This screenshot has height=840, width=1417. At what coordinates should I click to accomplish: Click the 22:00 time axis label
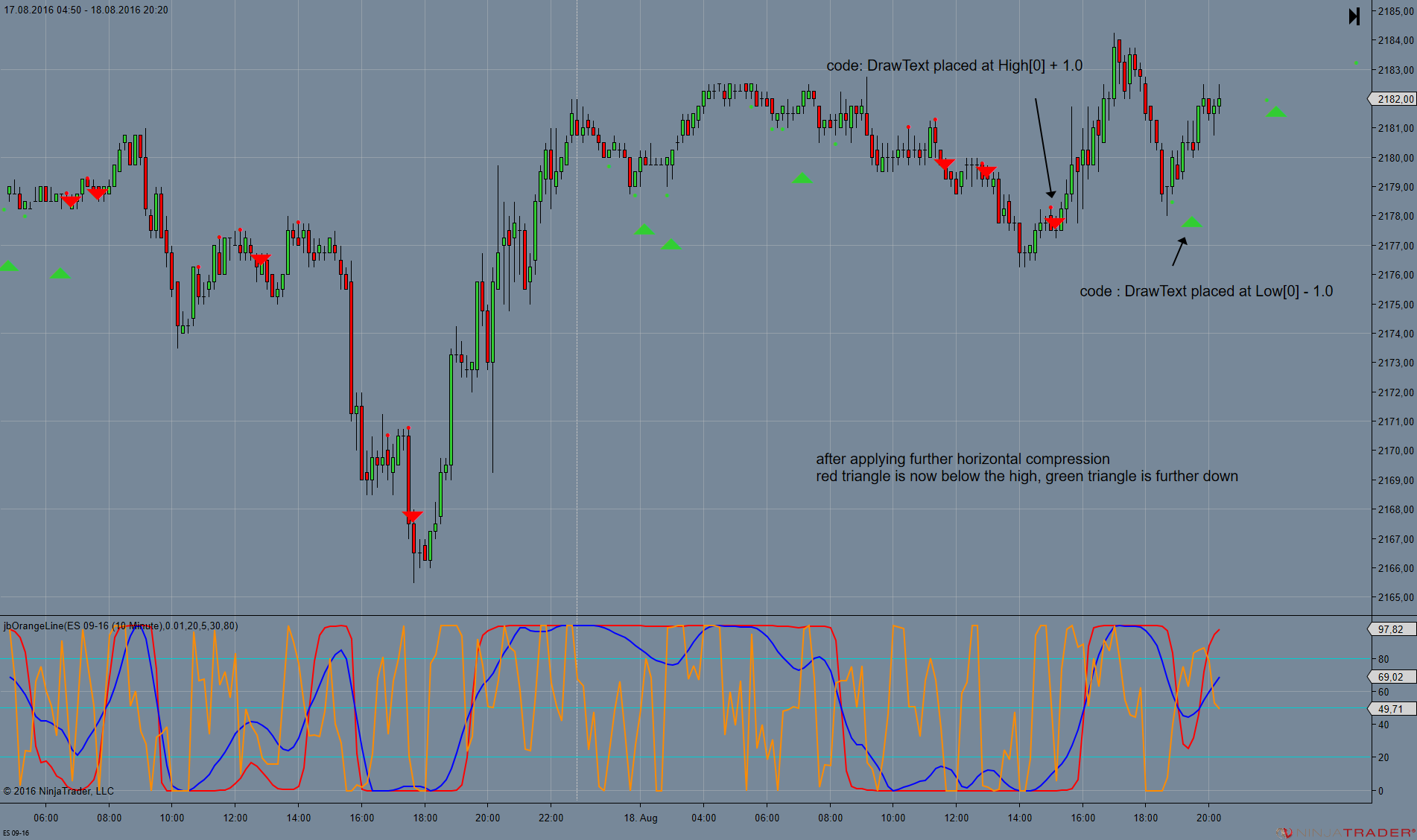pyautogui.click(x=551, y=818)
